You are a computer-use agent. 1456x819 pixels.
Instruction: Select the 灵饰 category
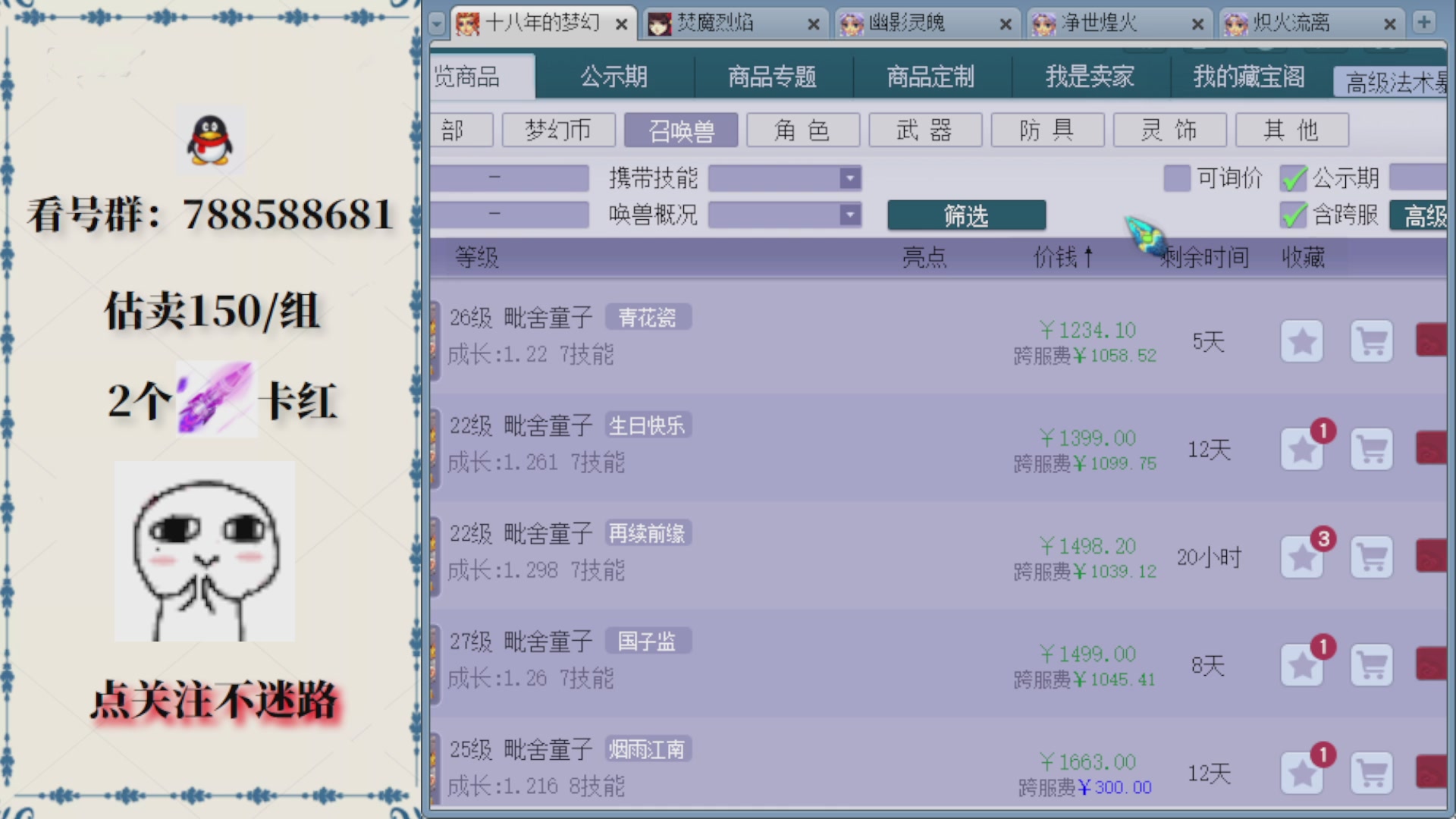(1169, 130)
